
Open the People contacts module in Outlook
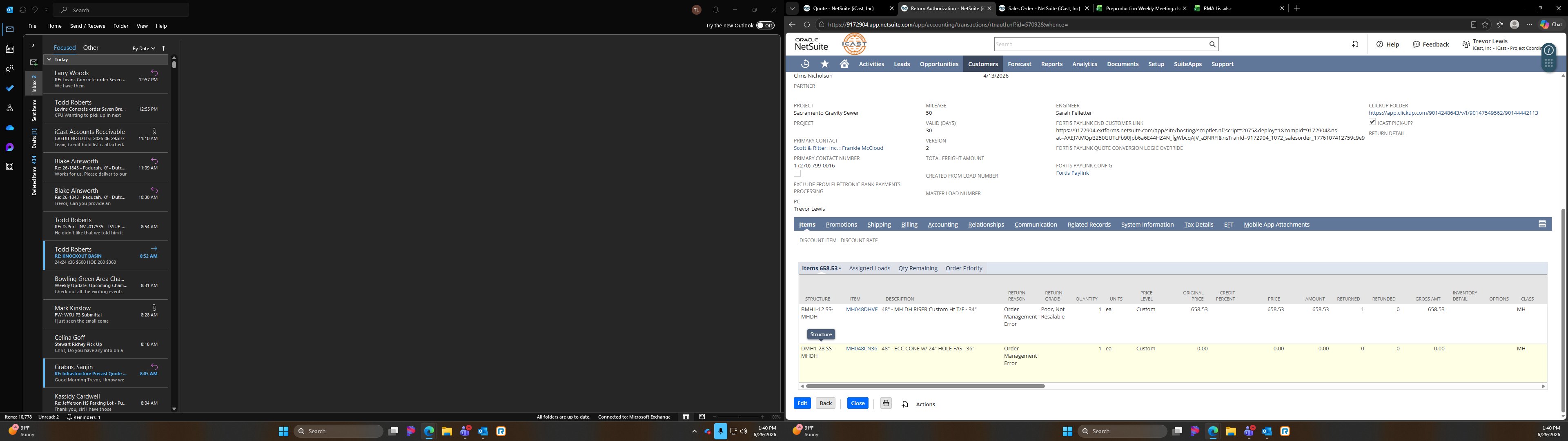pyautogui.click(x=10, y=69)
